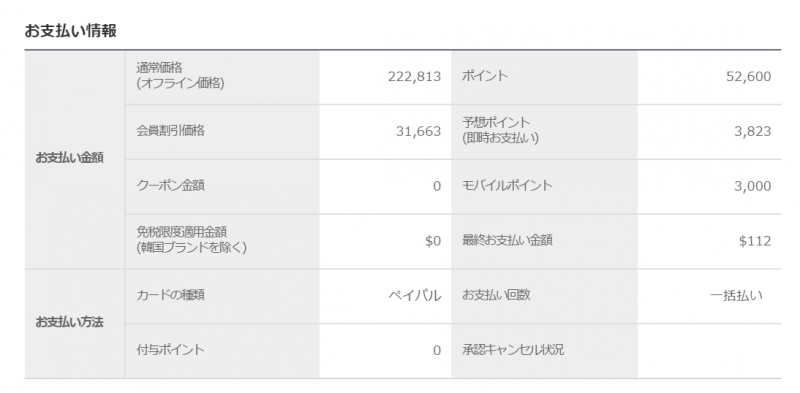The image size is (800, 393).
Task: Select the ポイント label cell
Action: [x=485, y=76]
